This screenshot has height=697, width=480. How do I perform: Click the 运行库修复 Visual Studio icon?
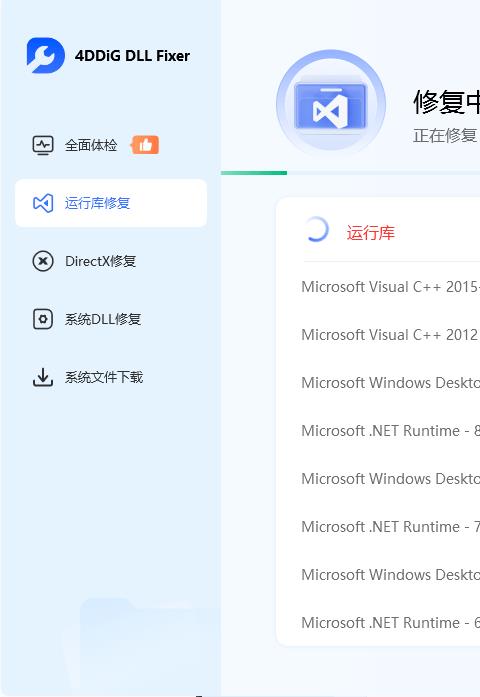[43, 203]
